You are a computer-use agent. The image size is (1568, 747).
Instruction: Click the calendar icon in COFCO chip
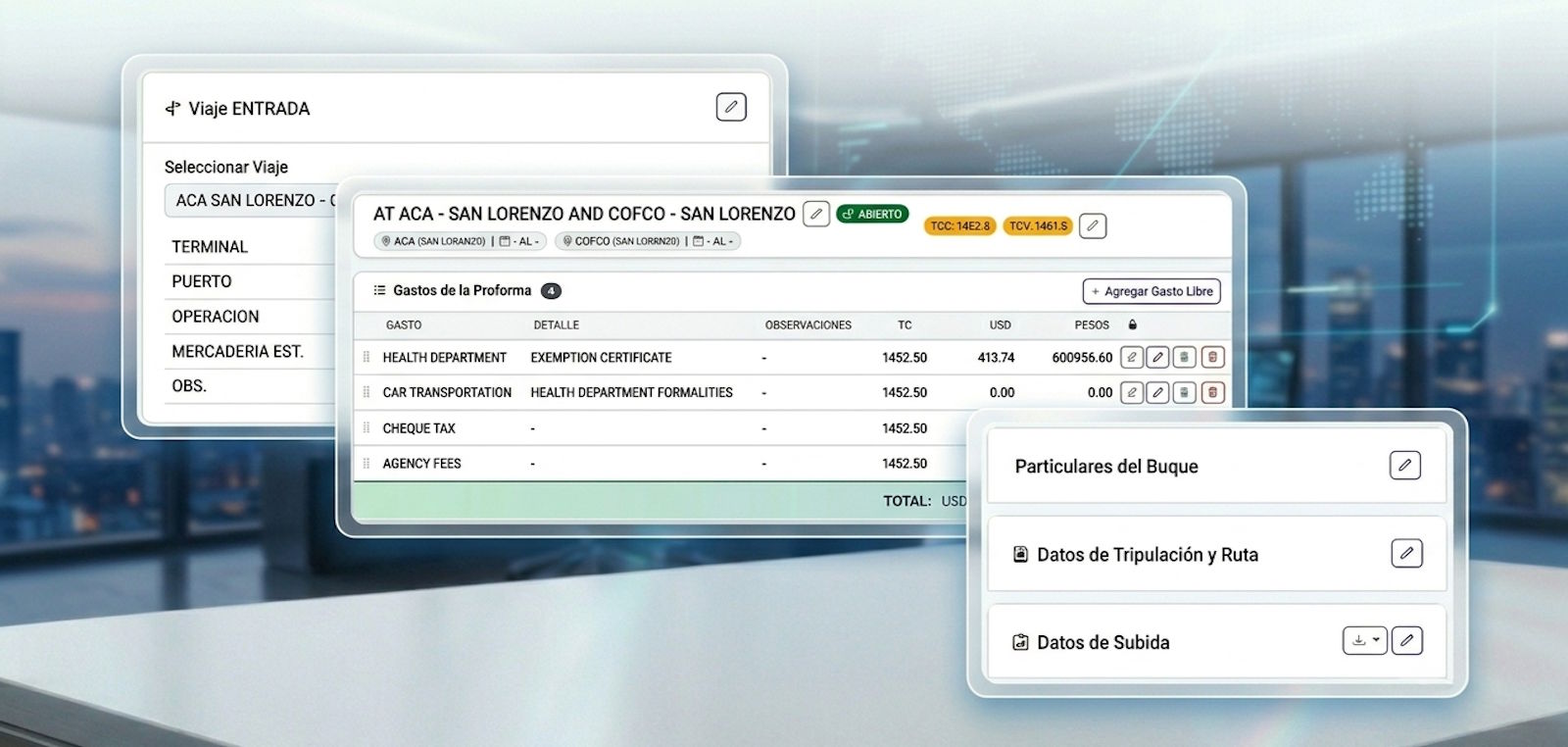pos(699,241)
